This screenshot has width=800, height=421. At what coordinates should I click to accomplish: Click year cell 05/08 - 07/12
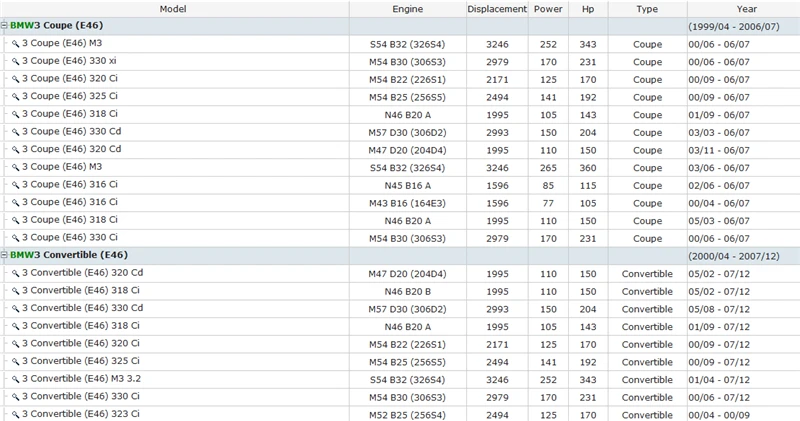point(719,309)
